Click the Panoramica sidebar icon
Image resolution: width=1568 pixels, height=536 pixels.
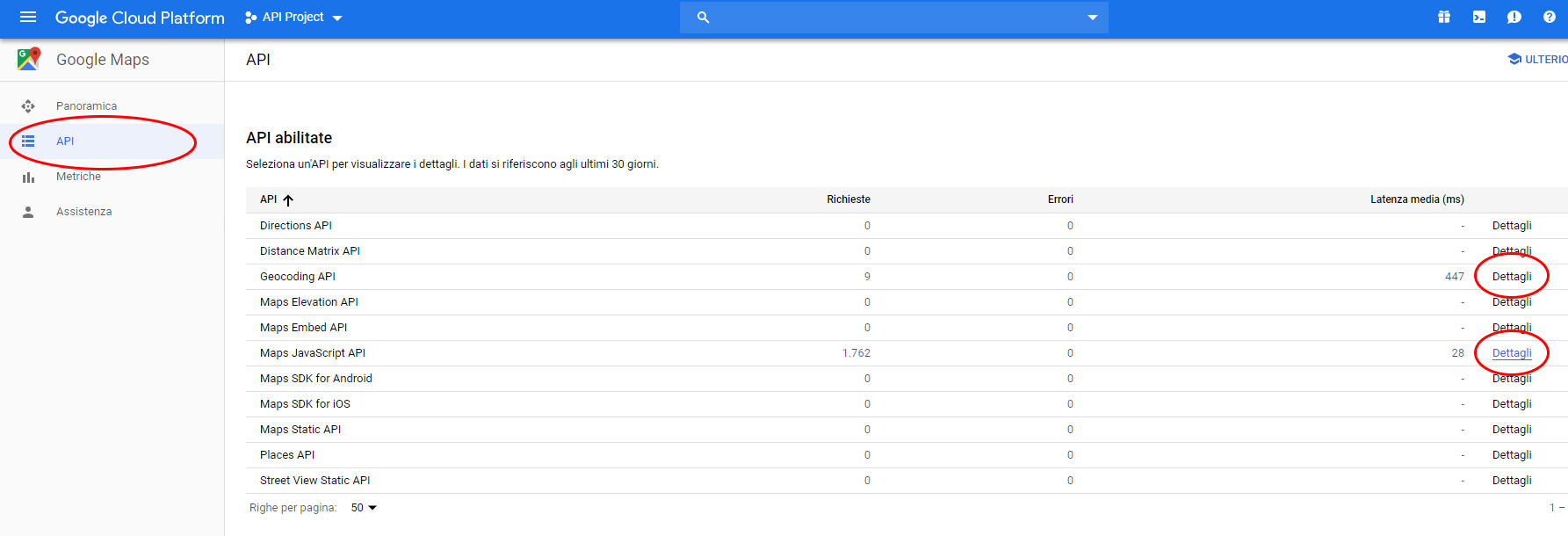[28, 106]
